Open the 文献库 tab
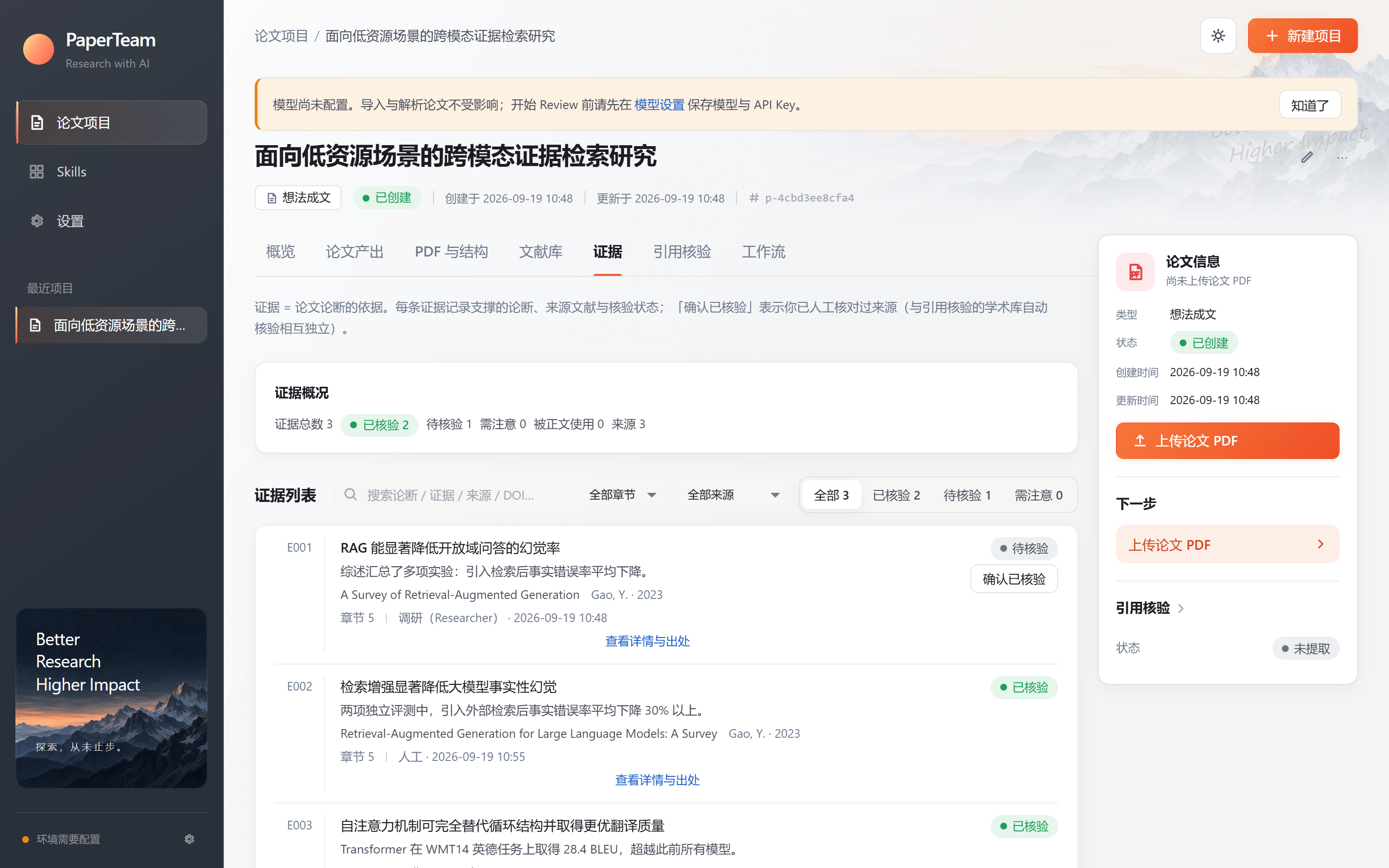This screenshot has height=868, width=1389. pyautogui.click(x=541, y=251)
